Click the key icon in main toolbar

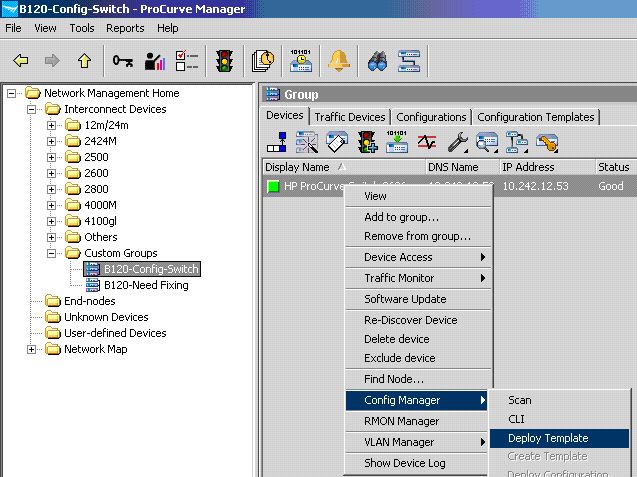(x=123, y=61)
